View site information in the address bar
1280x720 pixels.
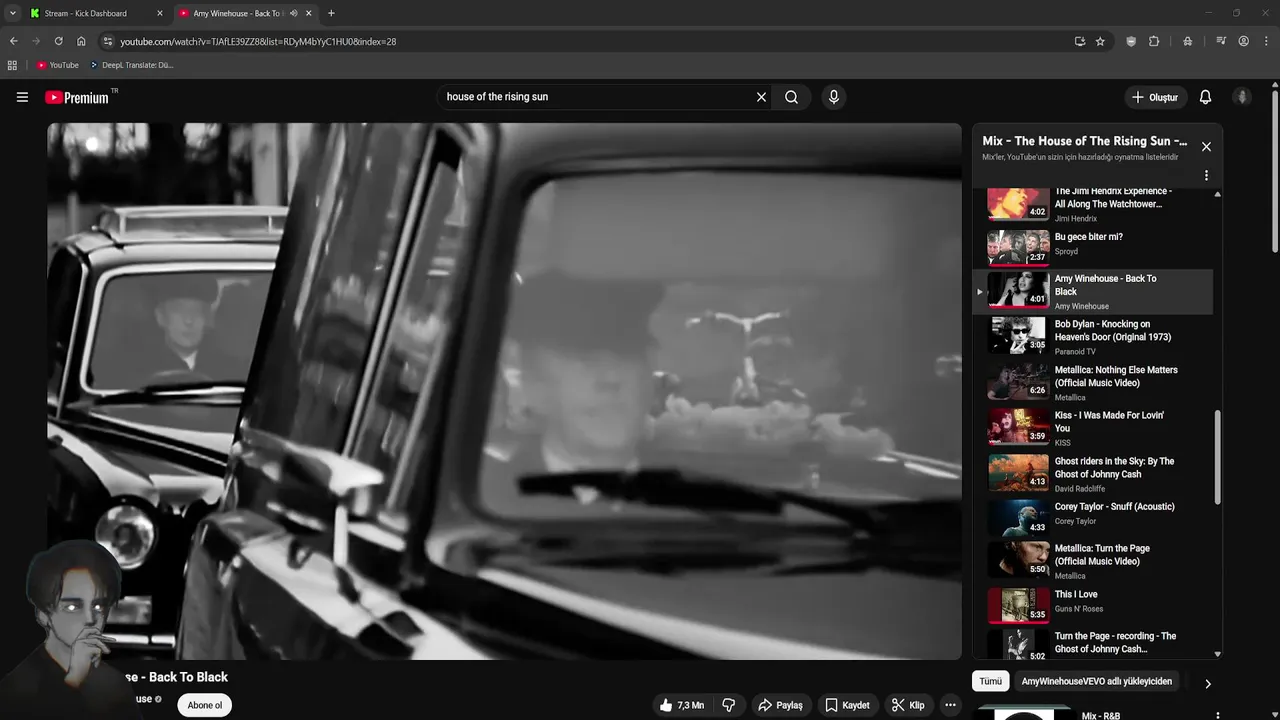108,41
